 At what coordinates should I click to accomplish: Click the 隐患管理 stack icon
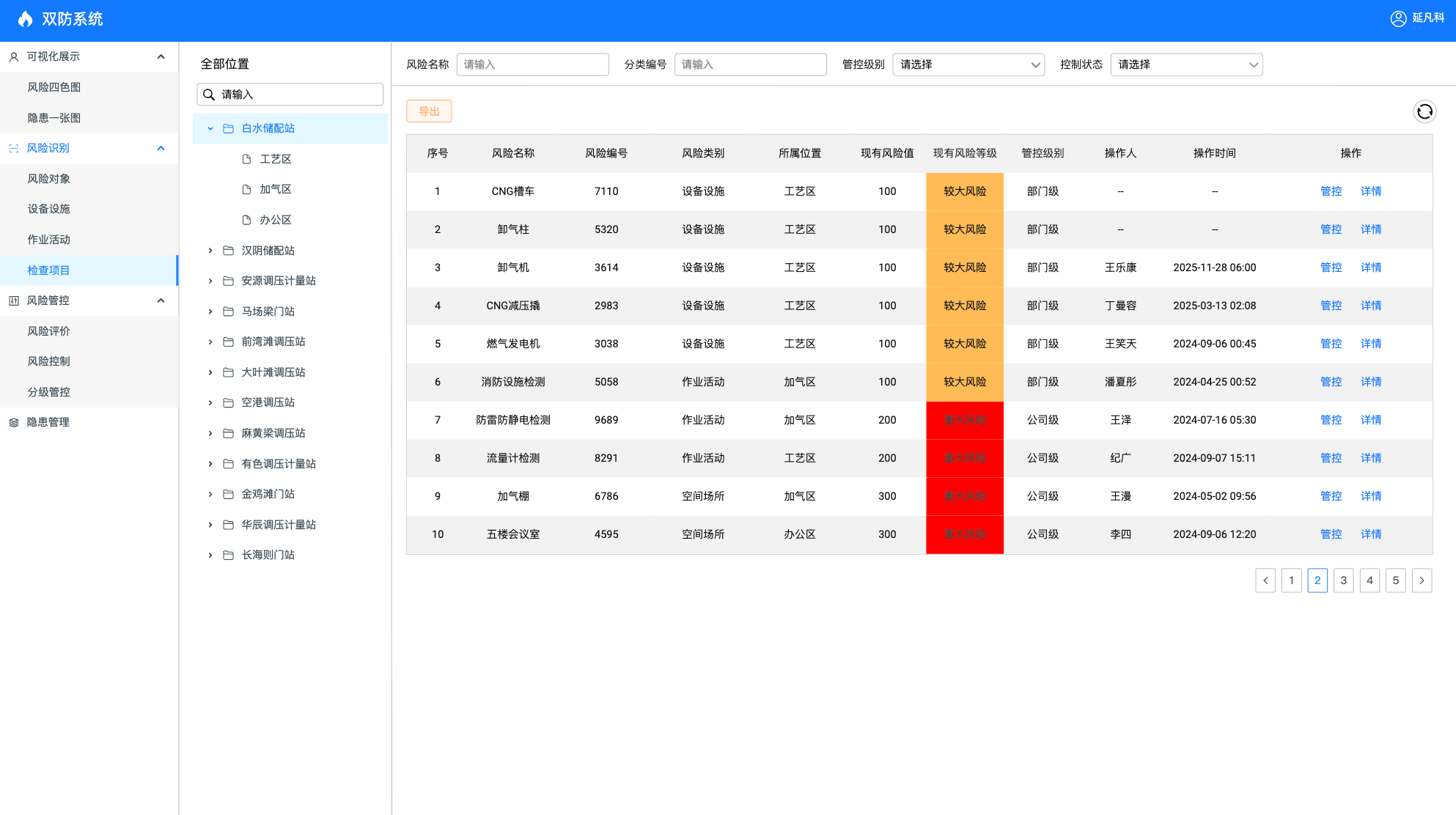pos(14,422)
